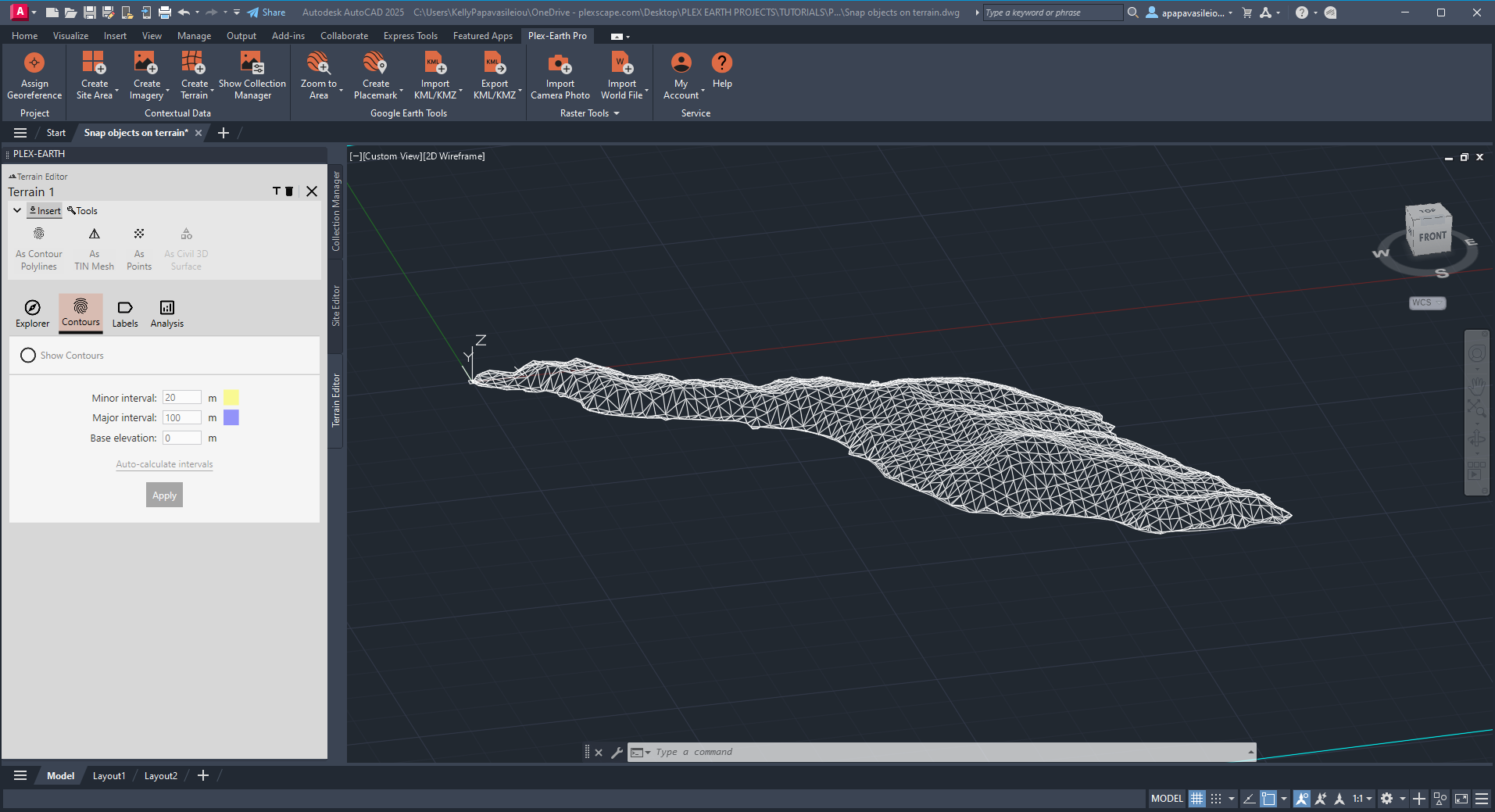The image size is (1495, 812).
Task: Open annotation scale 1:1 dropdown
Action: pos(1362,799)
